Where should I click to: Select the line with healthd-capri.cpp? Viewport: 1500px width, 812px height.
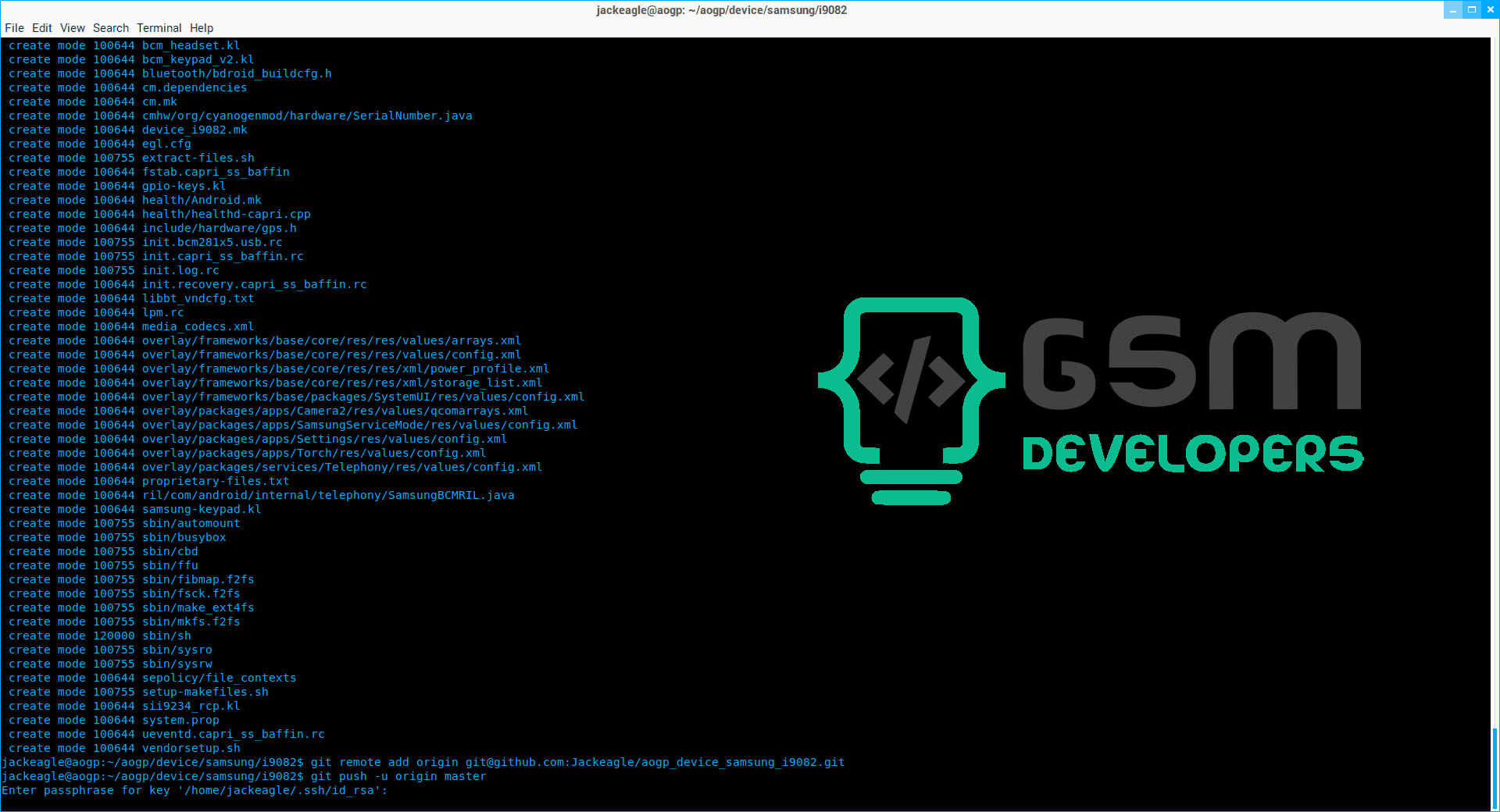[159, 215]
